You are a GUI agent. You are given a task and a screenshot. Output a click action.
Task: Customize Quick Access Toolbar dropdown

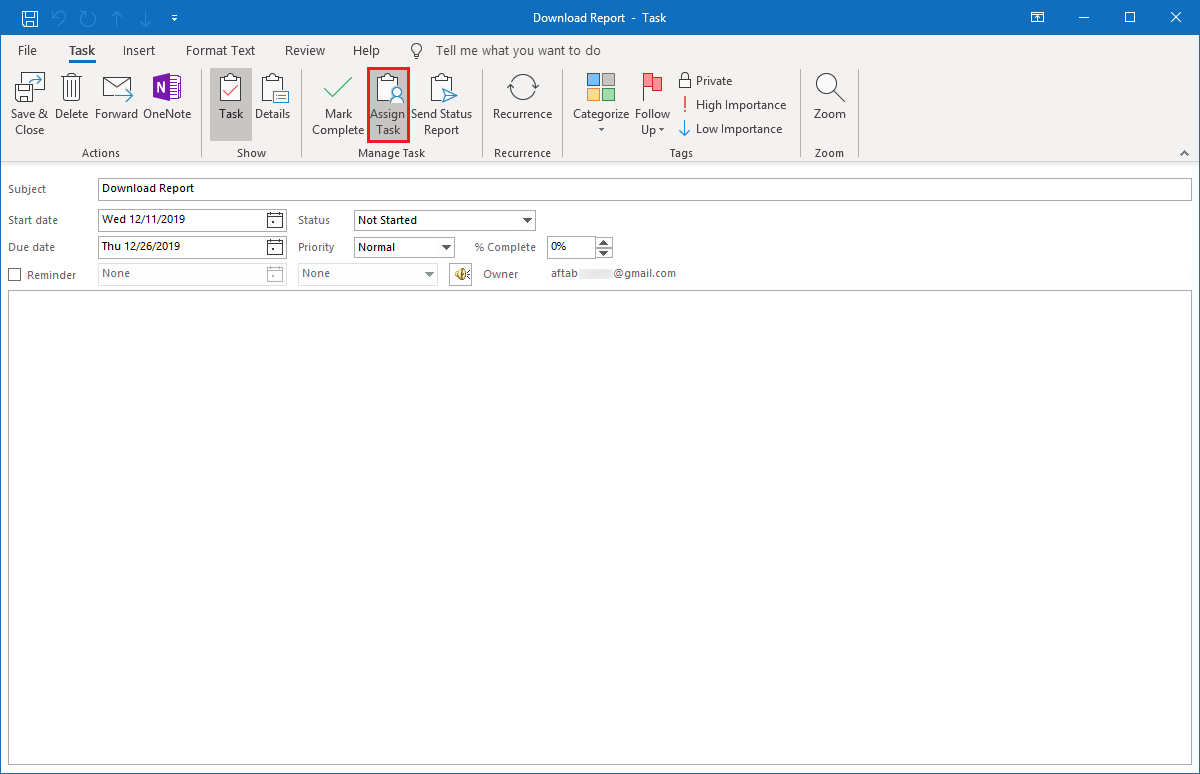[x=175, y=18]
